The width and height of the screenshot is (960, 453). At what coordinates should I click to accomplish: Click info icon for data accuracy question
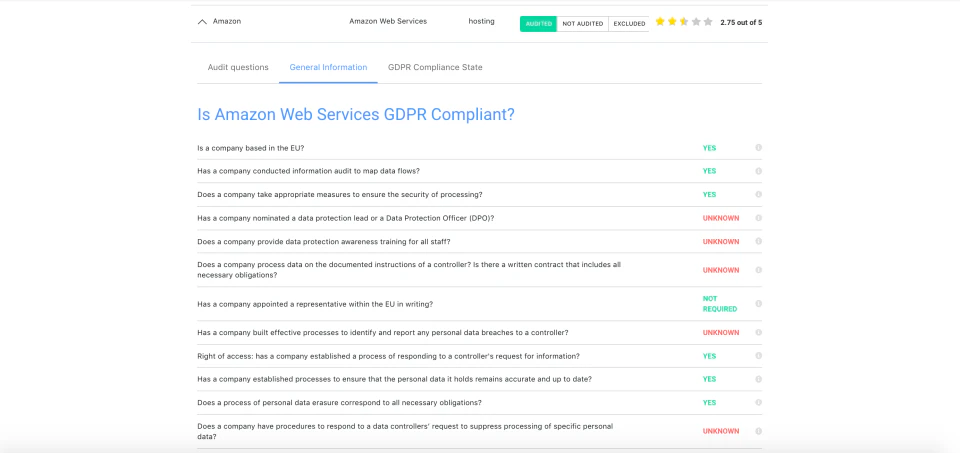tap(758, 380)
